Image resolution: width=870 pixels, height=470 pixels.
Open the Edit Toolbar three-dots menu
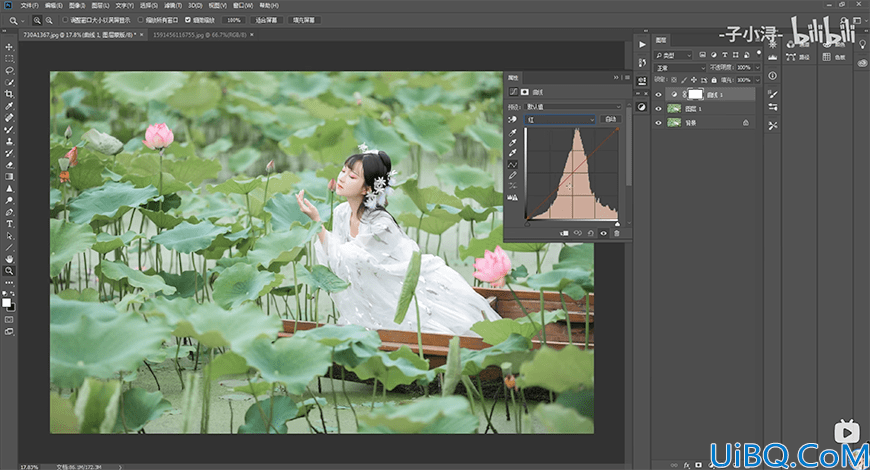9,283
